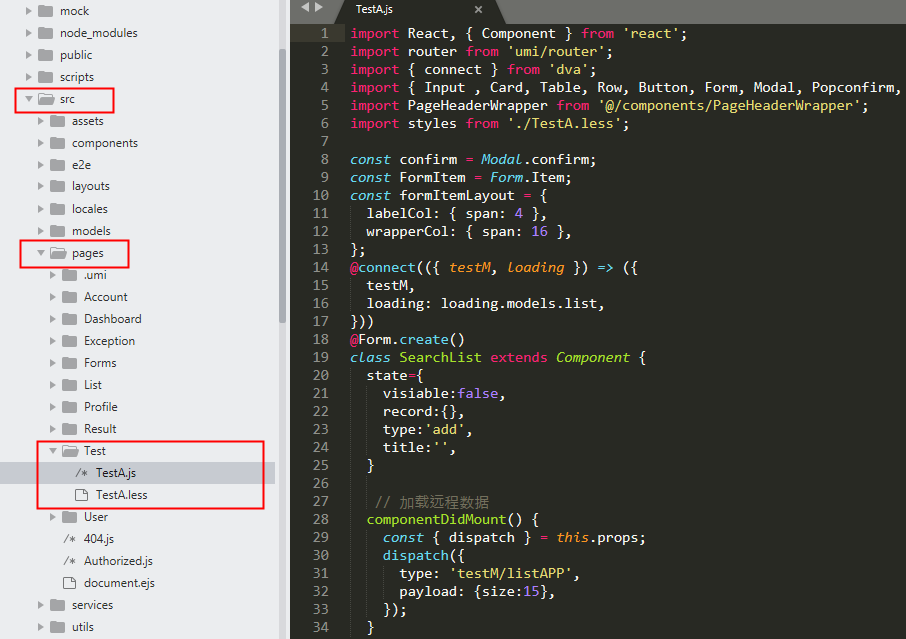Click the TestA.js code file icon
906x639 pixels.
81,473
